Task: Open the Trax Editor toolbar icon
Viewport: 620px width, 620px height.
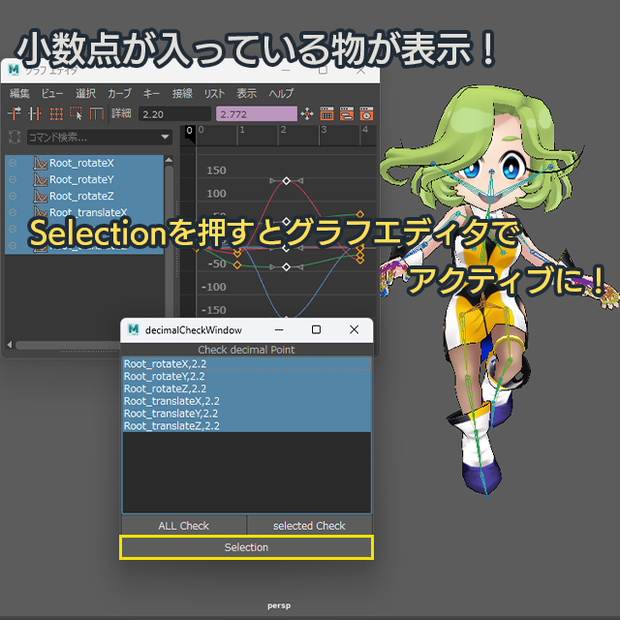Action: [347, 114]
